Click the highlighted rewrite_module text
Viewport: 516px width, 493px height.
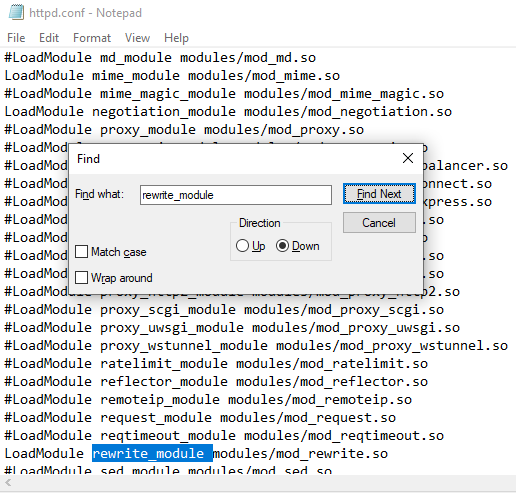152,453
